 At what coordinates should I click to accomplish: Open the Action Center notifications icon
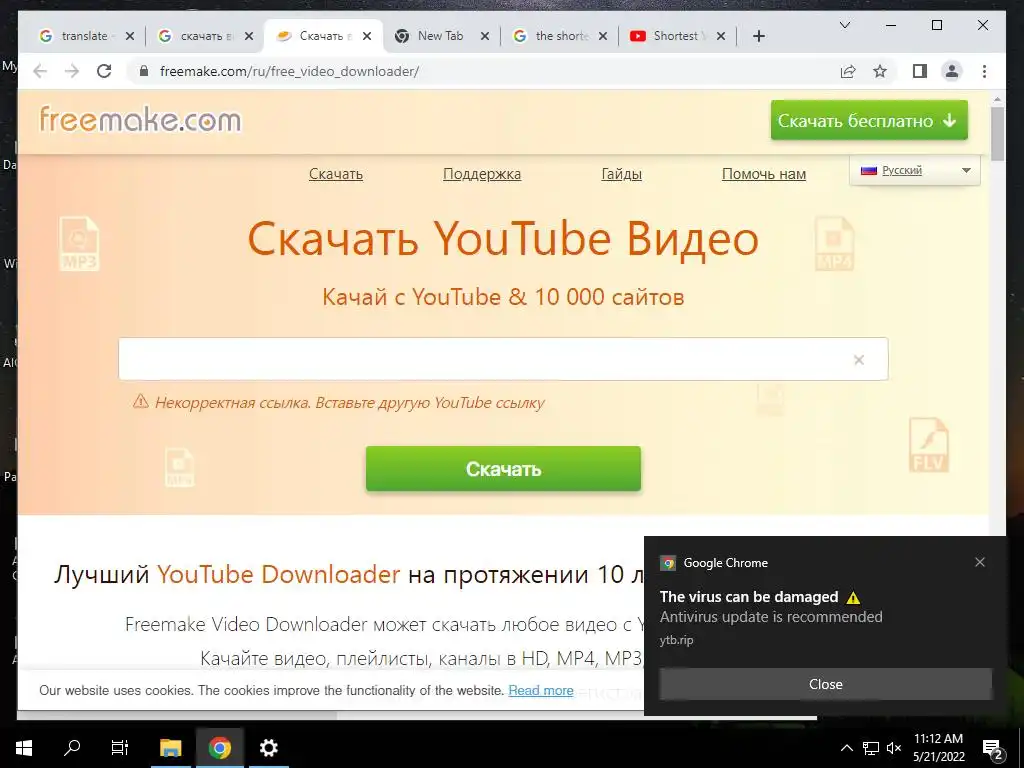(993, 748)
